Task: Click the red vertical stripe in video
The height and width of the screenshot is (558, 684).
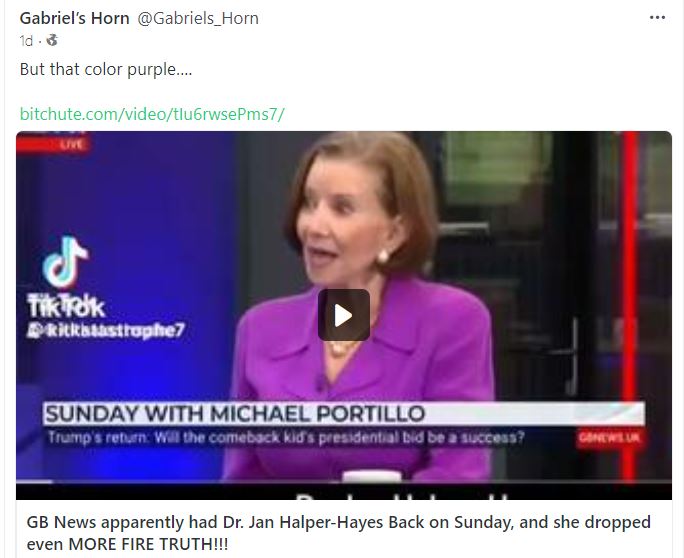Action: pos(630,305)
